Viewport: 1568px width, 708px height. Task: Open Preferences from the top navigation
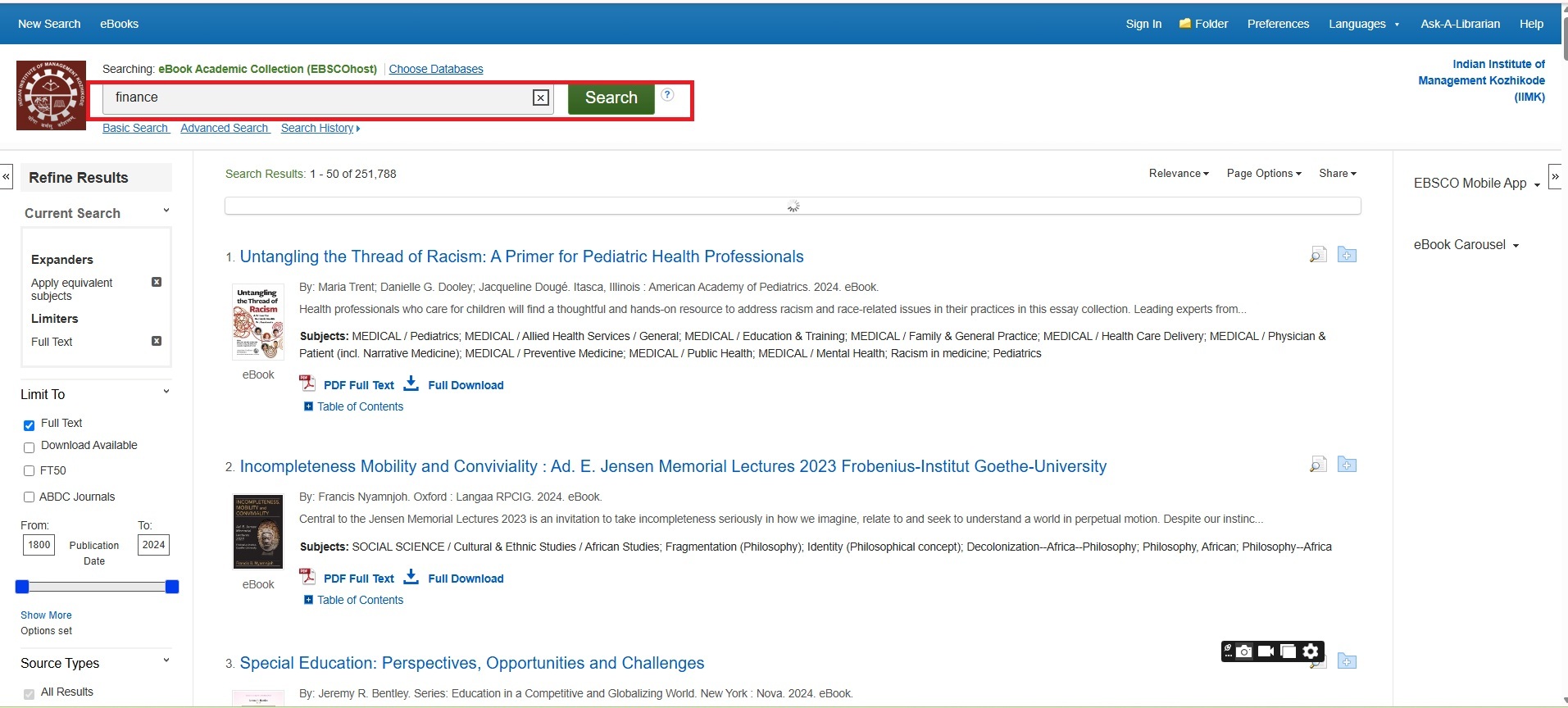tap(1278, 24)
